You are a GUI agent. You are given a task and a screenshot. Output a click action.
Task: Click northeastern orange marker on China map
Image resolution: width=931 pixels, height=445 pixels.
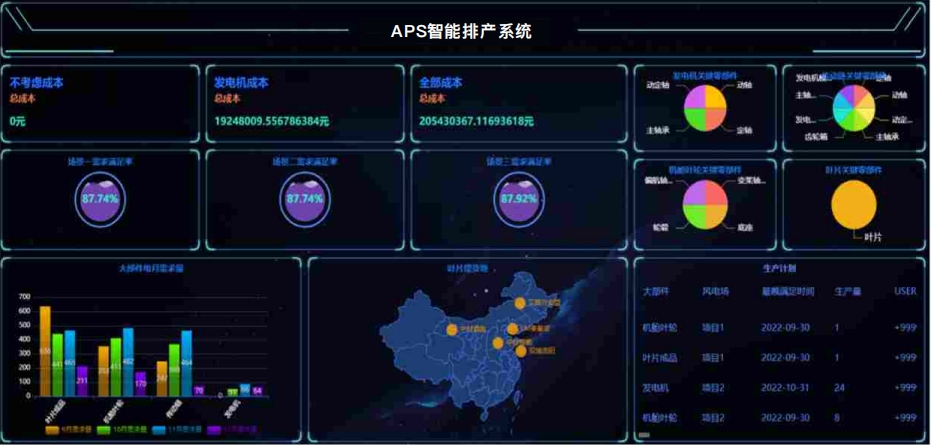[x=520, y=302]
